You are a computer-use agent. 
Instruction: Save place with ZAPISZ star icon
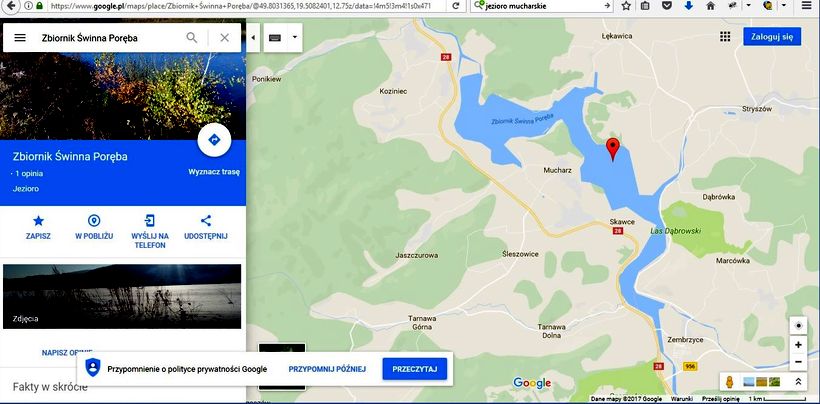(38, 221)
